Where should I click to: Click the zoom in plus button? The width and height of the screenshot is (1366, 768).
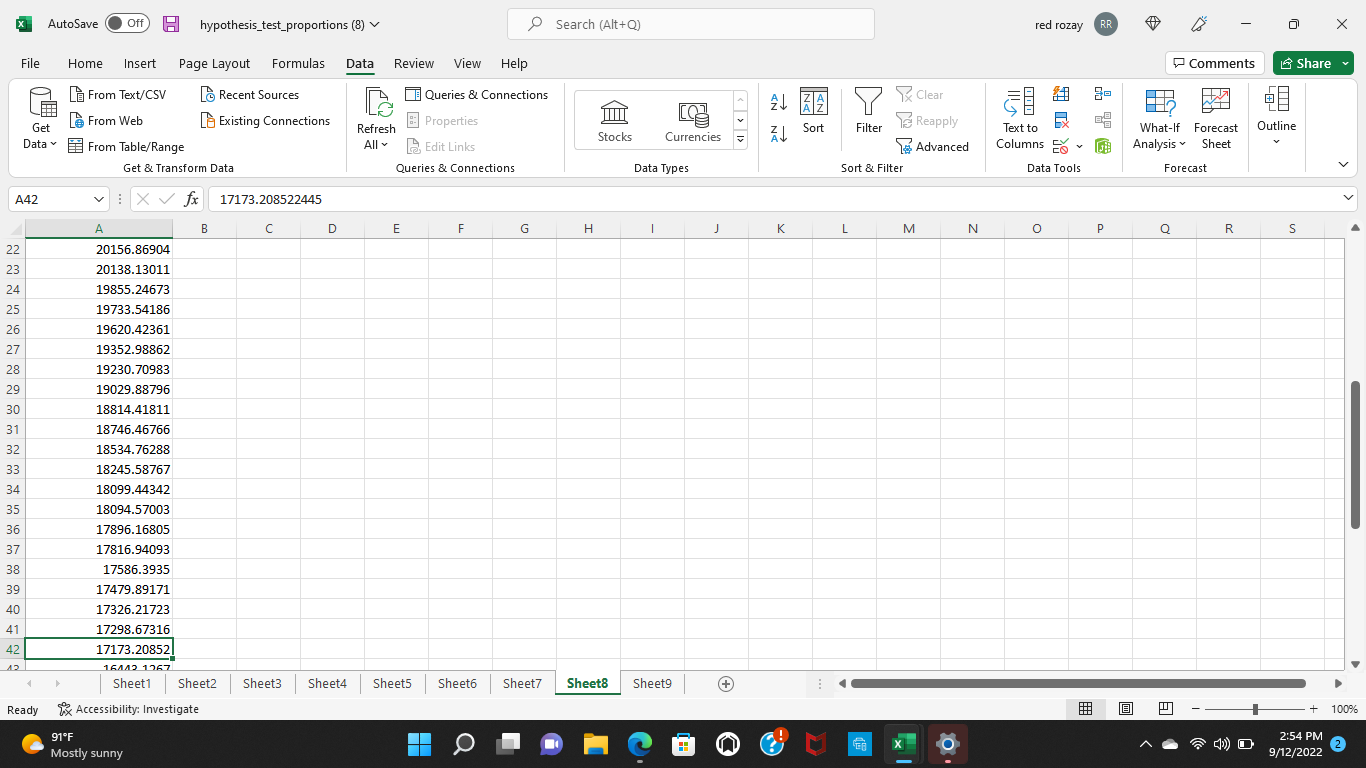coord(1314,709)
